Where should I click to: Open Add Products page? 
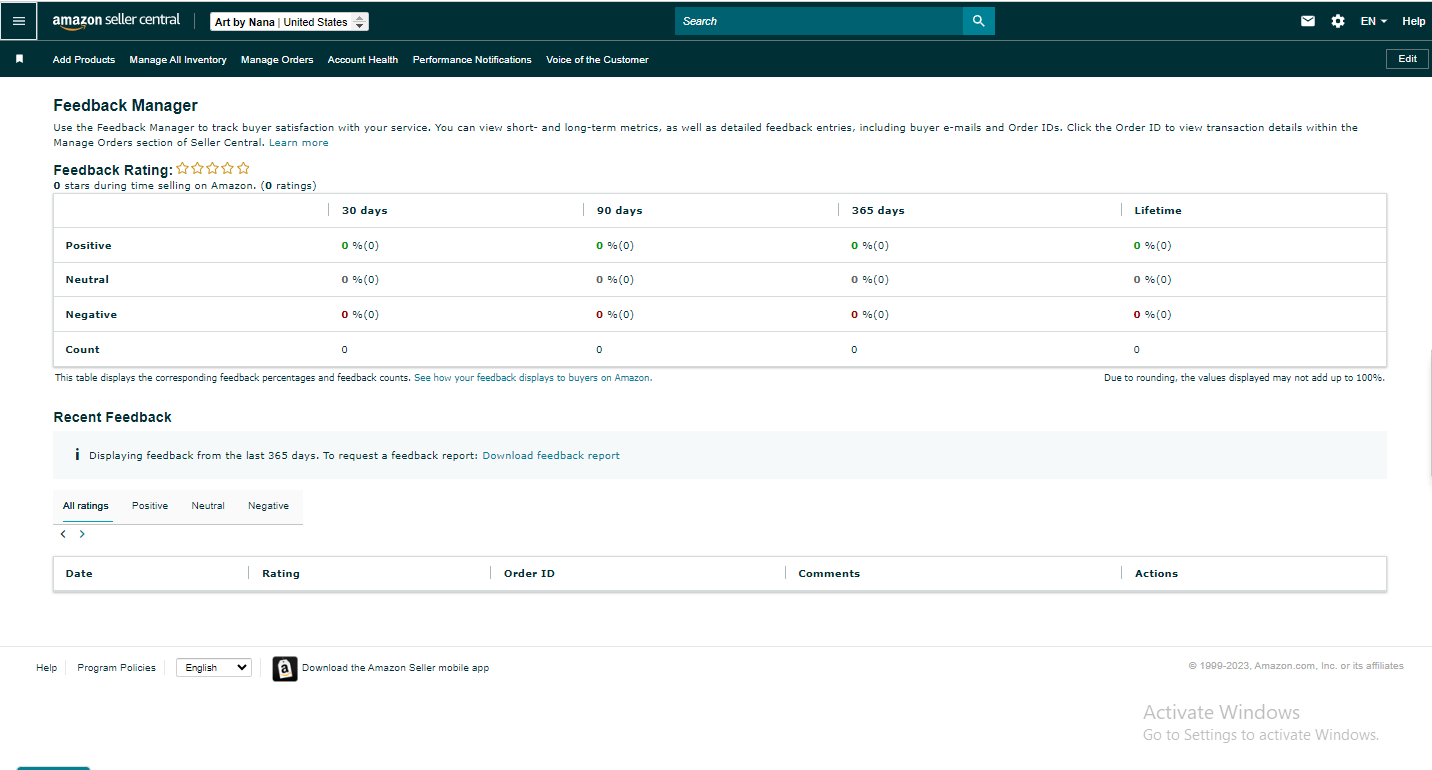tap(84, 60)
